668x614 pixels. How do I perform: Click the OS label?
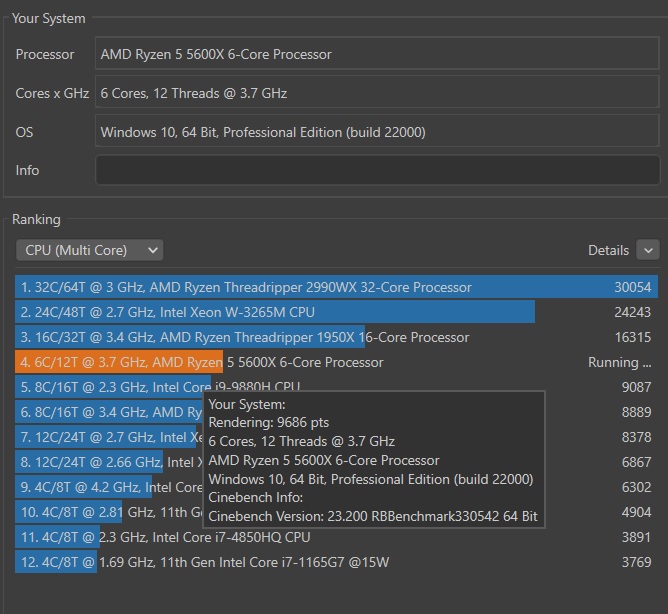[24, 132]
